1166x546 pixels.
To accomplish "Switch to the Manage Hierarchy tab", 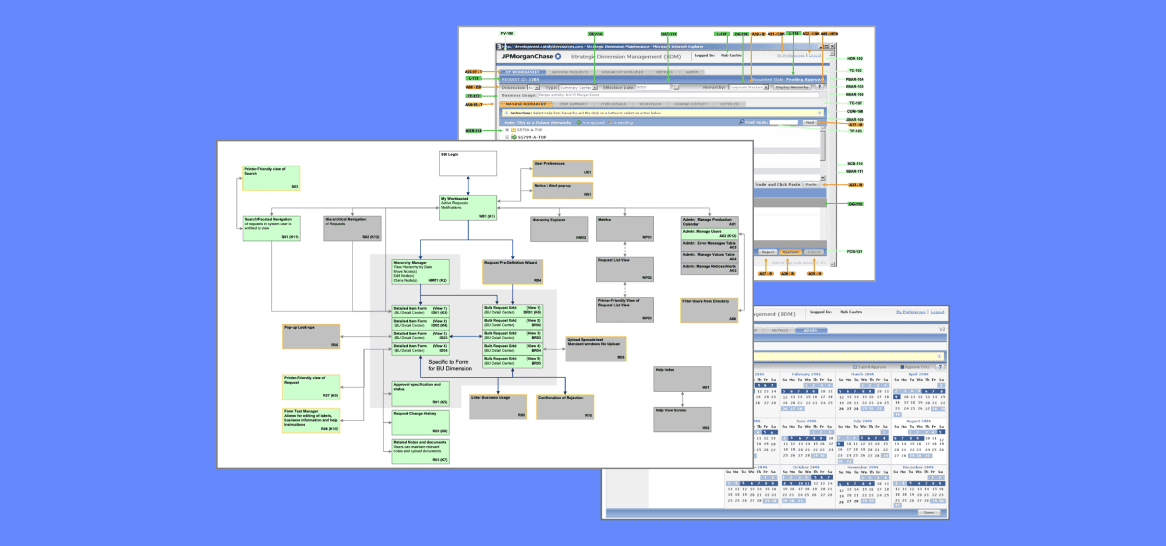I will click(526, 104).
